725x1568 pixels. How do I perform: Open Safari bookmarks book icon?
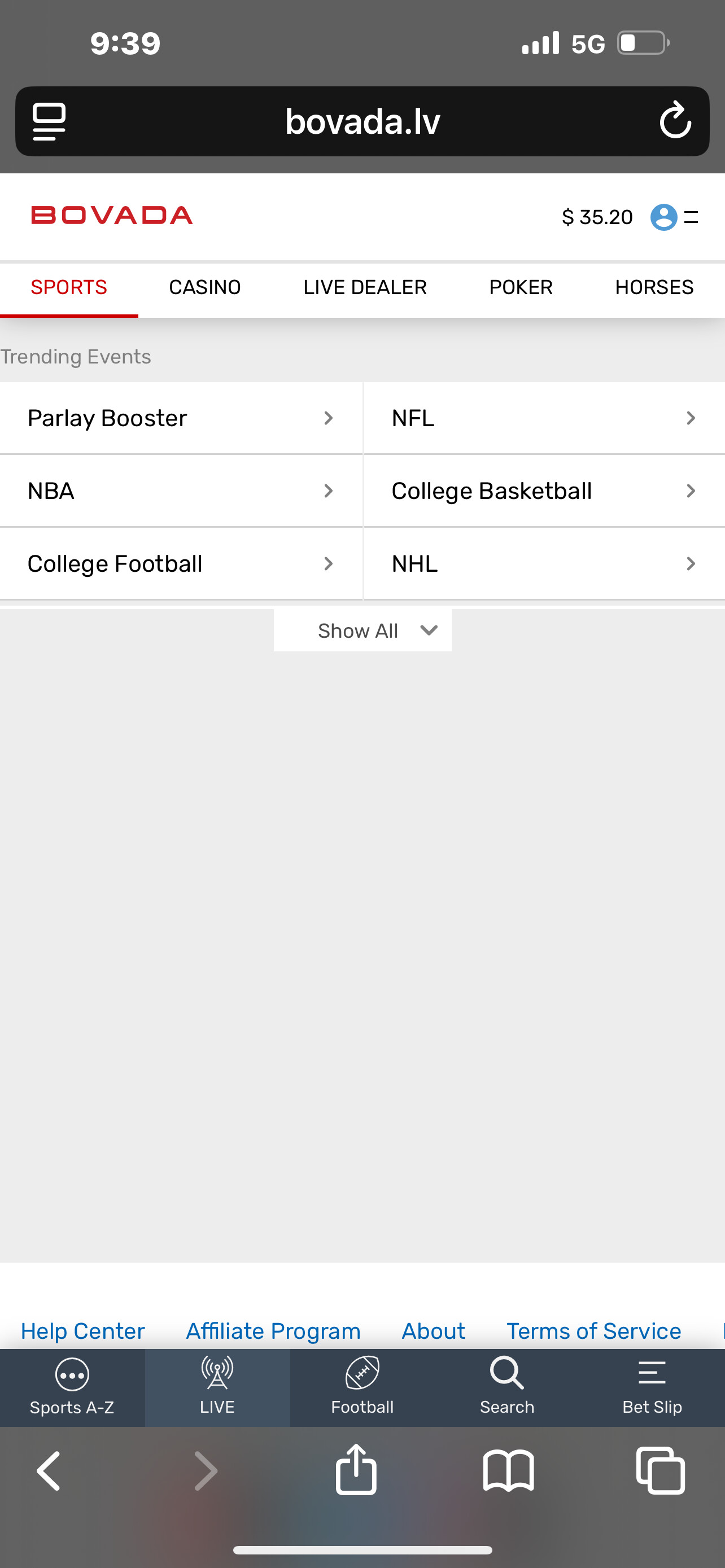tap(508, 1470)
